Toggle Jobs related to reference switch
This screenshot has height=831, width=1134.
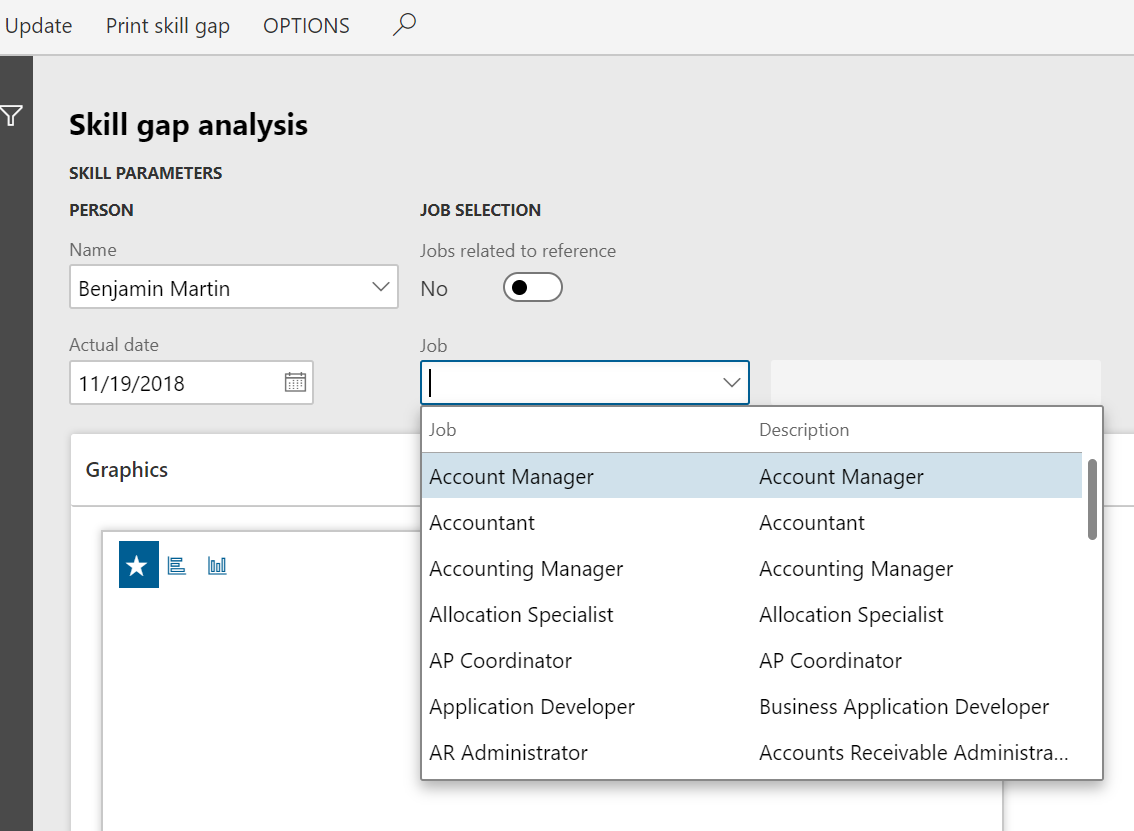(x=532, y=288)
